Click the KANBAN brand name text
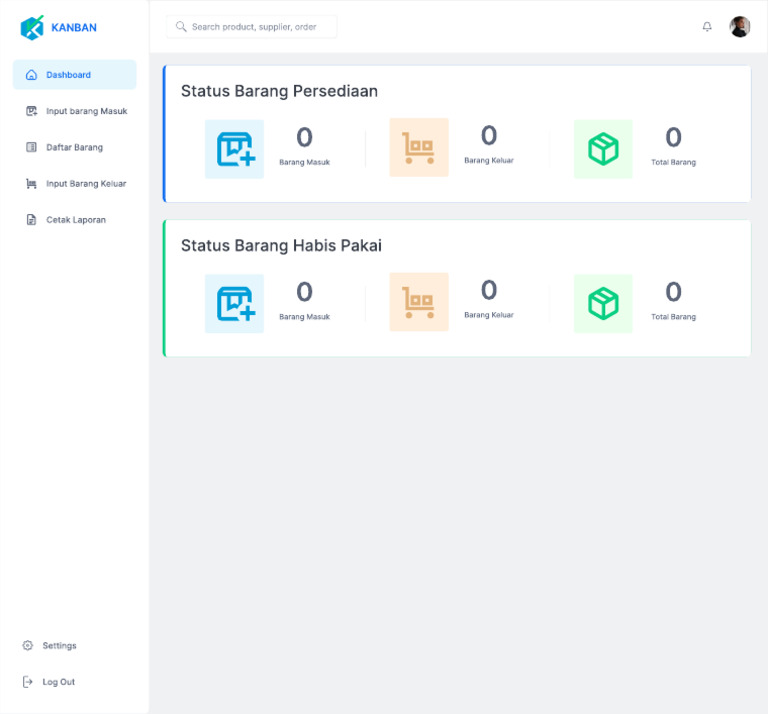The width and height of the screenshot is (768, 714). 74,27
